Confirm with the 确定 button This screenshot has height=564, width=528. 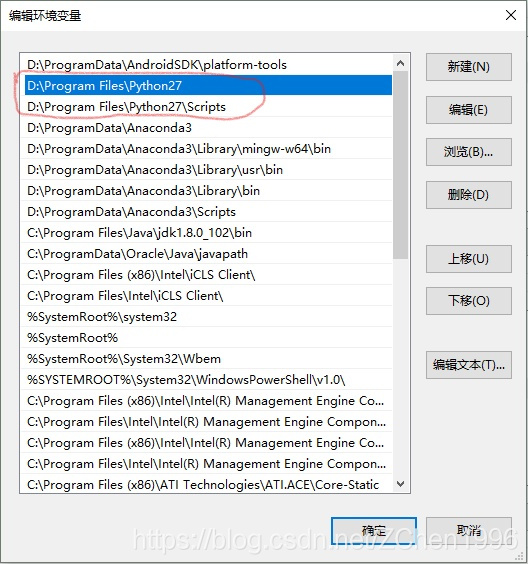[374, 531]
